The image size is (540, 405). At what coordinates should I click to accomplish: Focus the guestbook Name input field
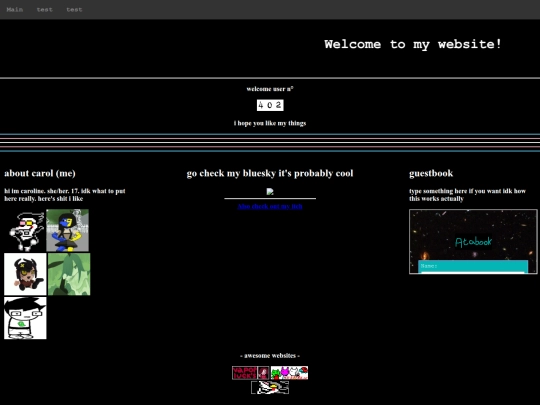[473, 273]
